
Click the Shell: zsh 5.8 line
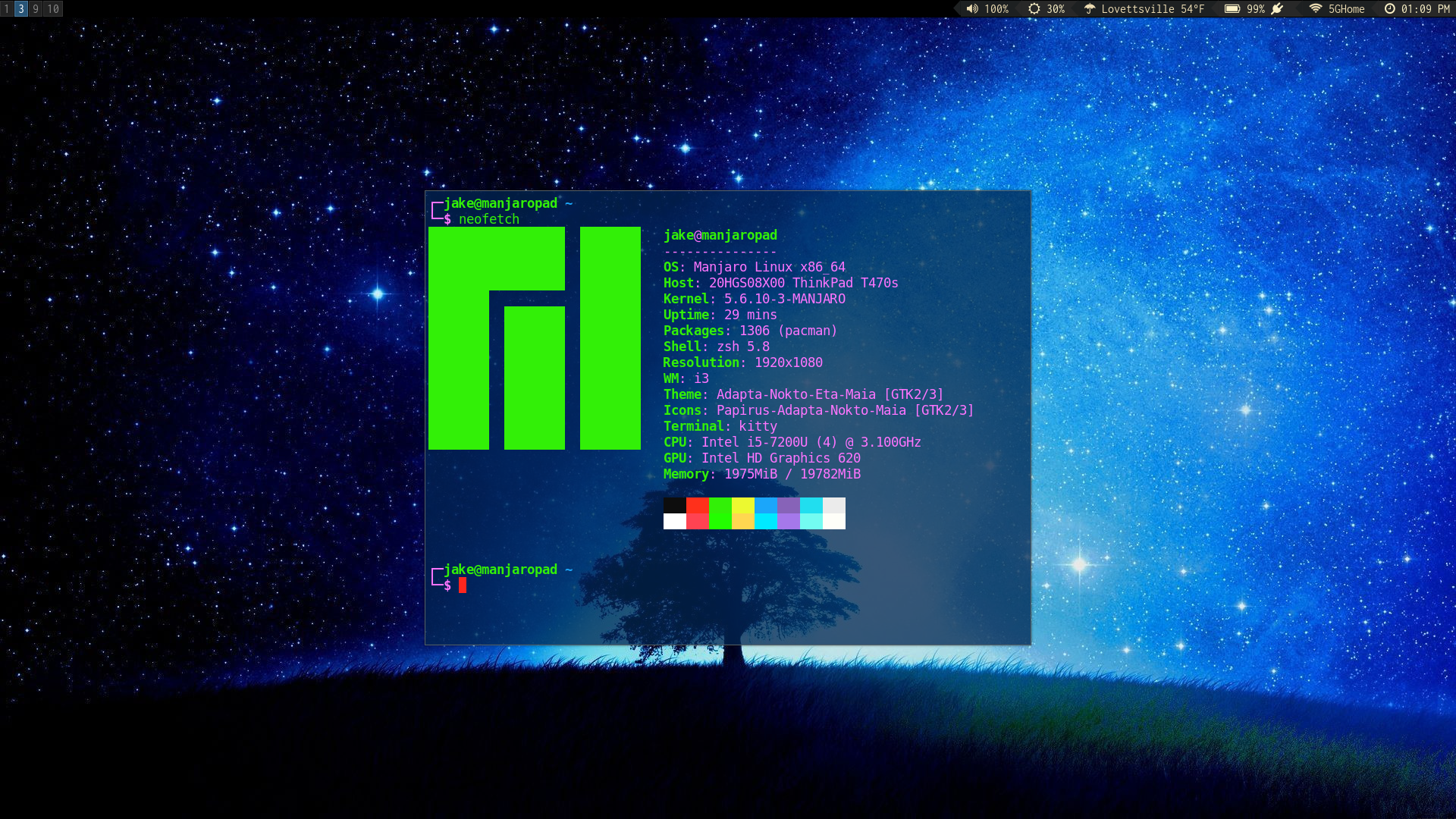[717, 347]
